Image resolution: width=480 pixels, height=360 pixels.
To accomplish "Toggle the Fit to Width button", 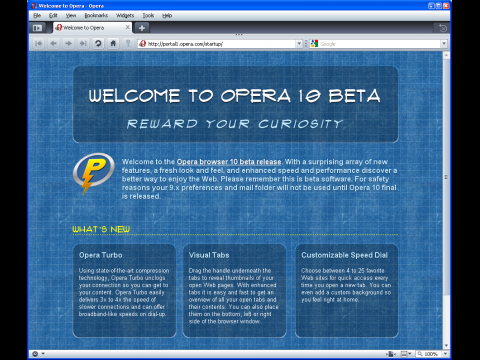I will [x=391, y=354].
